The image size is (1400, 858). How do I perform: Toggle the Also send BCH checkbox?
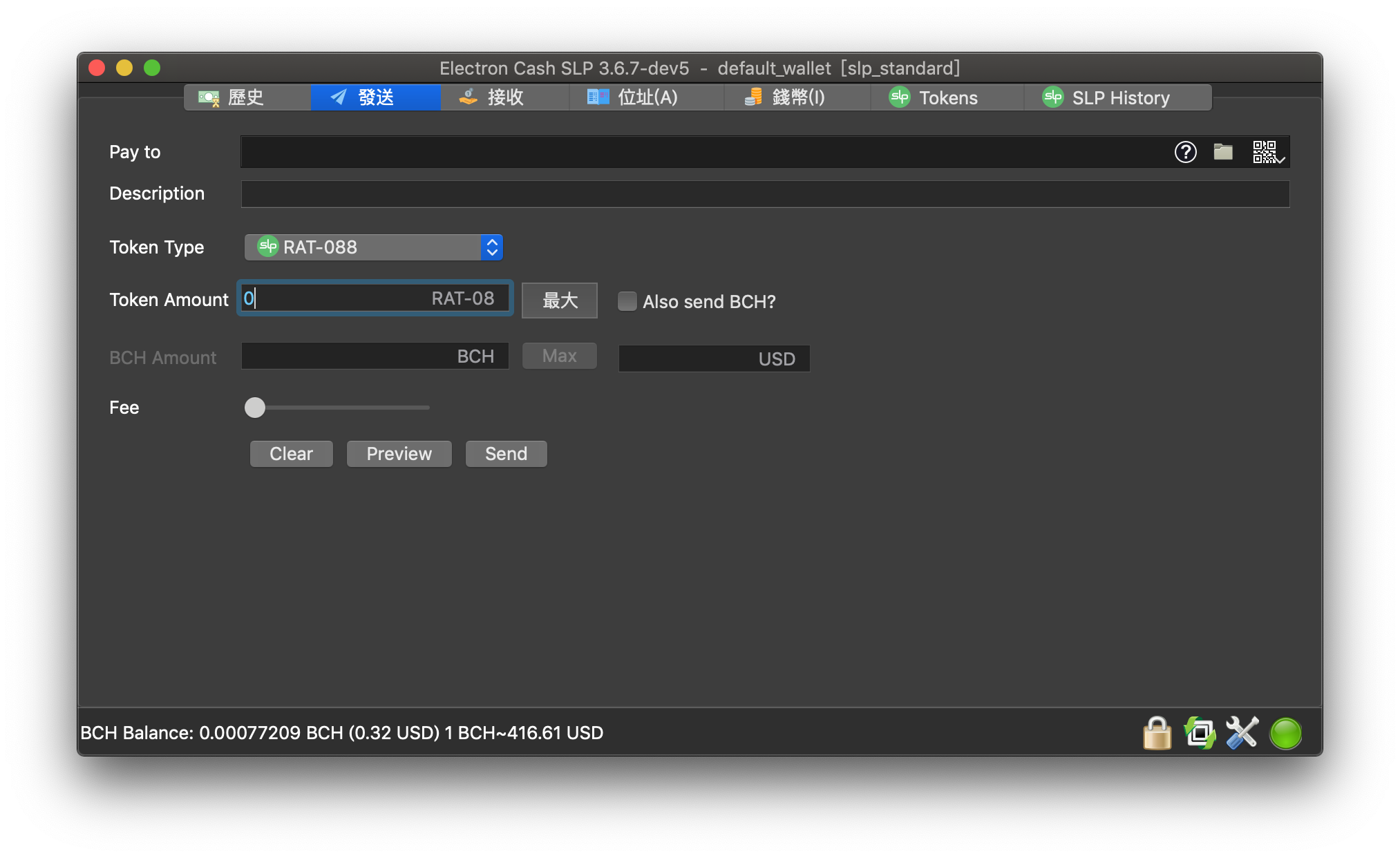627,301
